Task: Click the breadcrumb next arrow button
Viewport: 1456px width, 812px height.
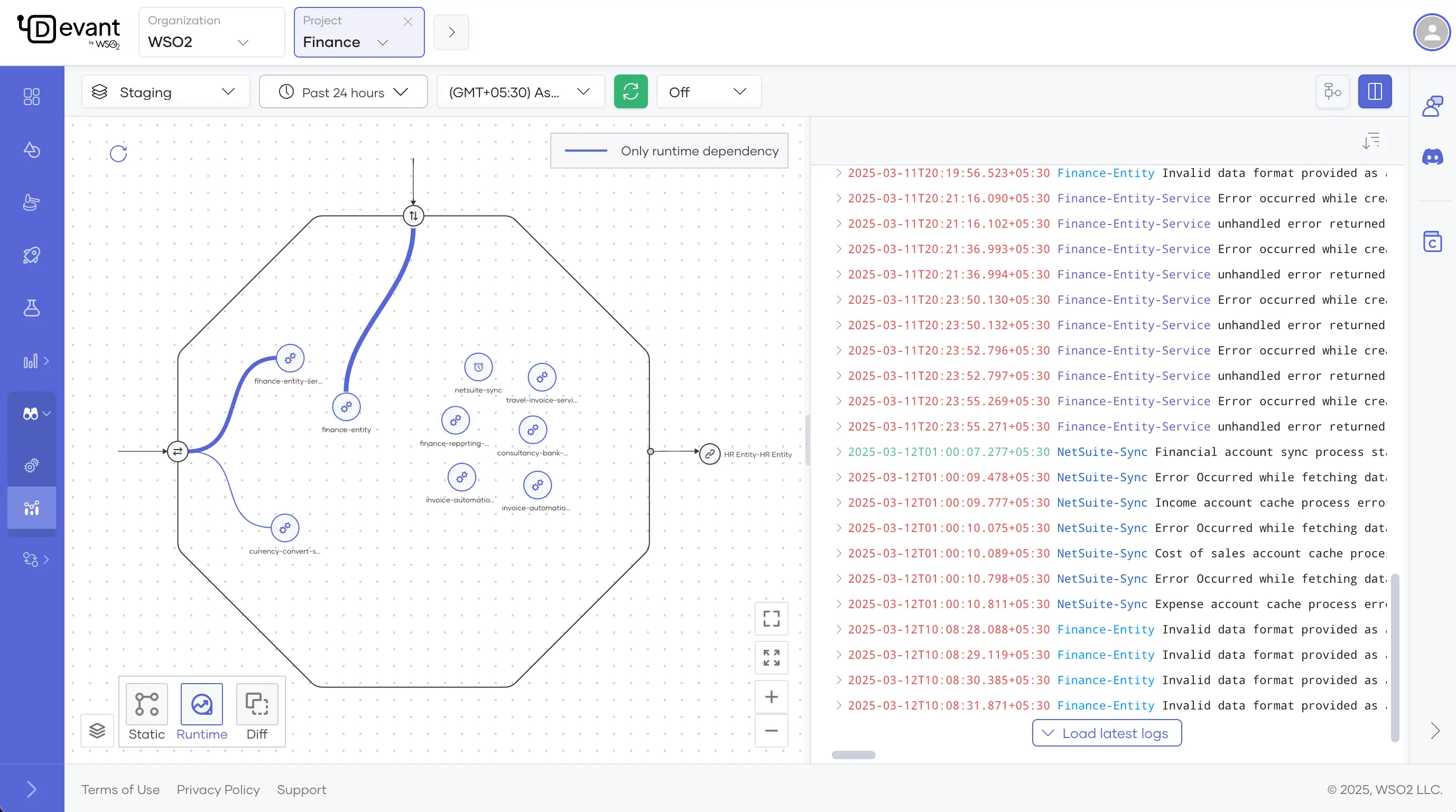Action: [451, 32]
